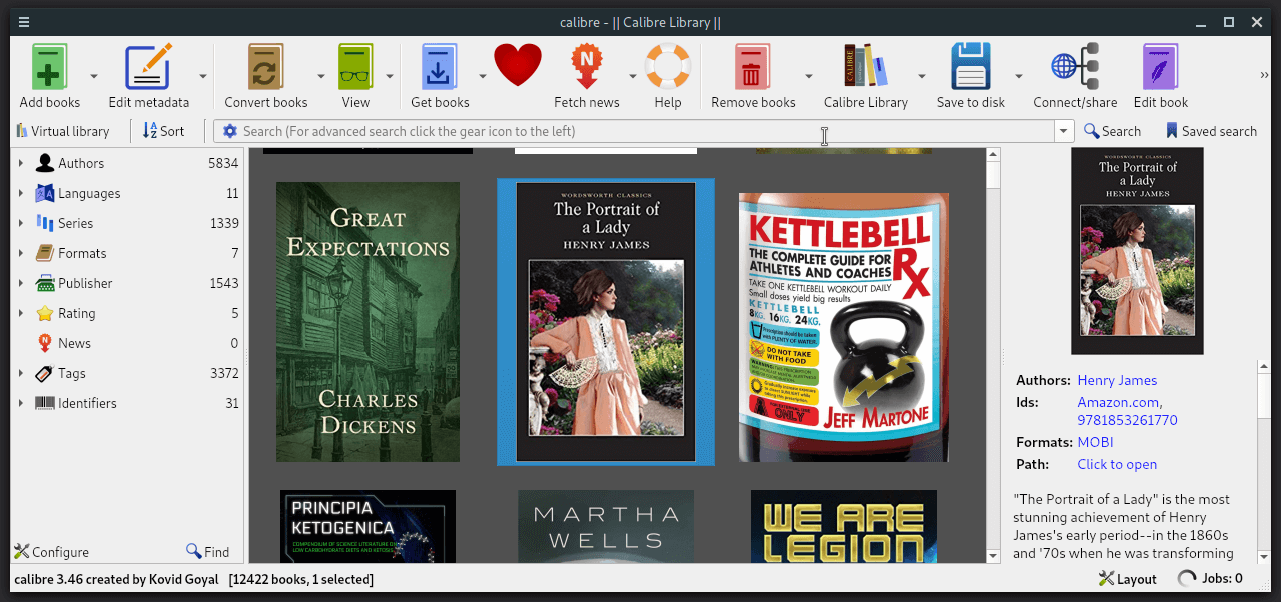This screenshot has height=602, width=1281.
Task: Select the Save to disk icon
Action: tap(969, 68)
